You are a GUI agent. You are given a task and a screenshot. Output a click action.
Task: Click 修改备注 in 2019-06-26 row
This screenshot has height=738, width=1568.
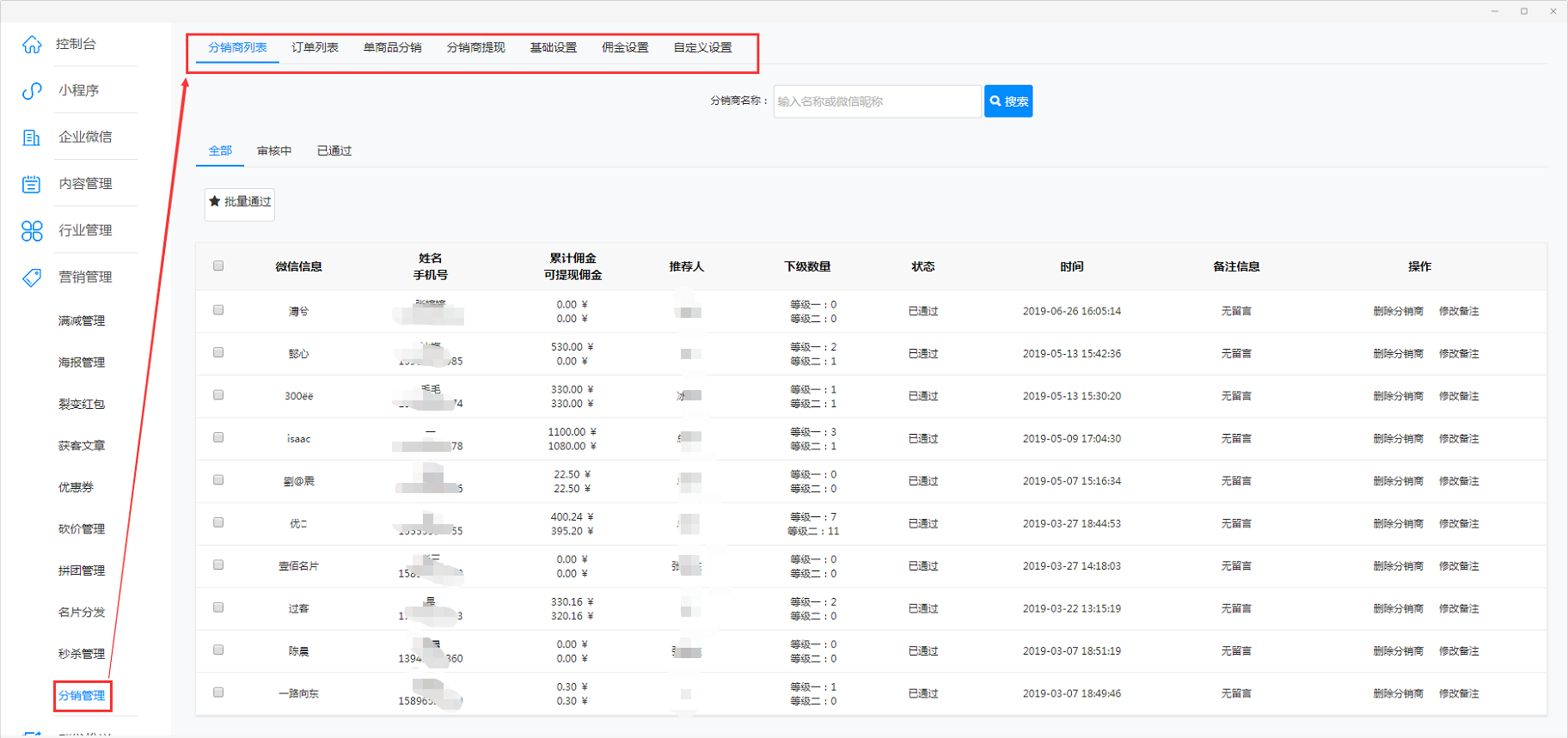coord(1459,311)
